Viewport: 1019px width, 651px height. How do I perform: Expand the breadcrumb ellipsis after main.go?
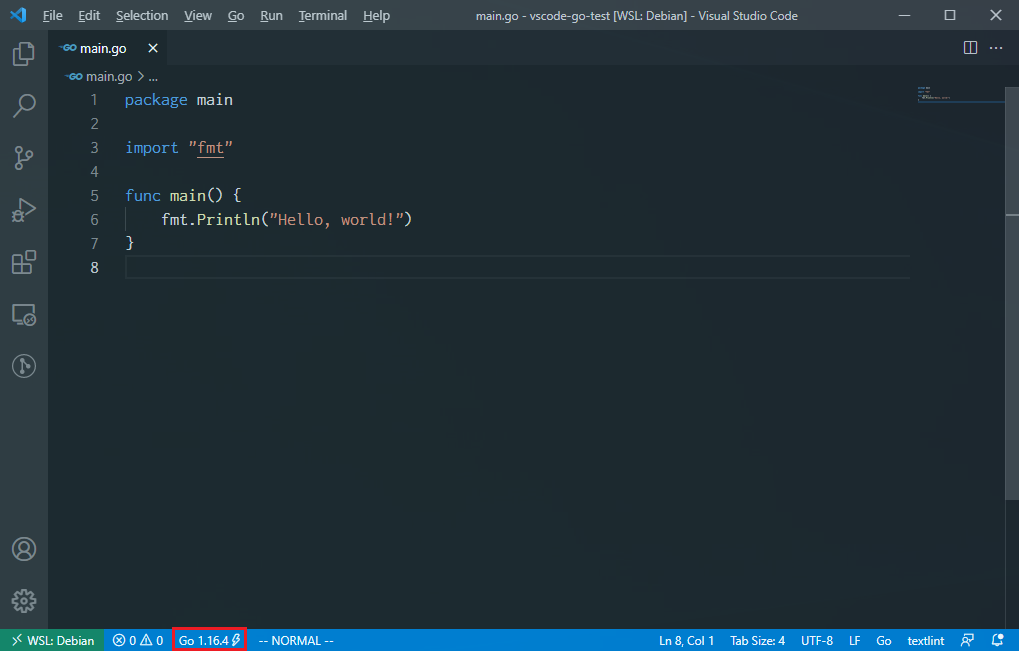(x=153, y=76)
